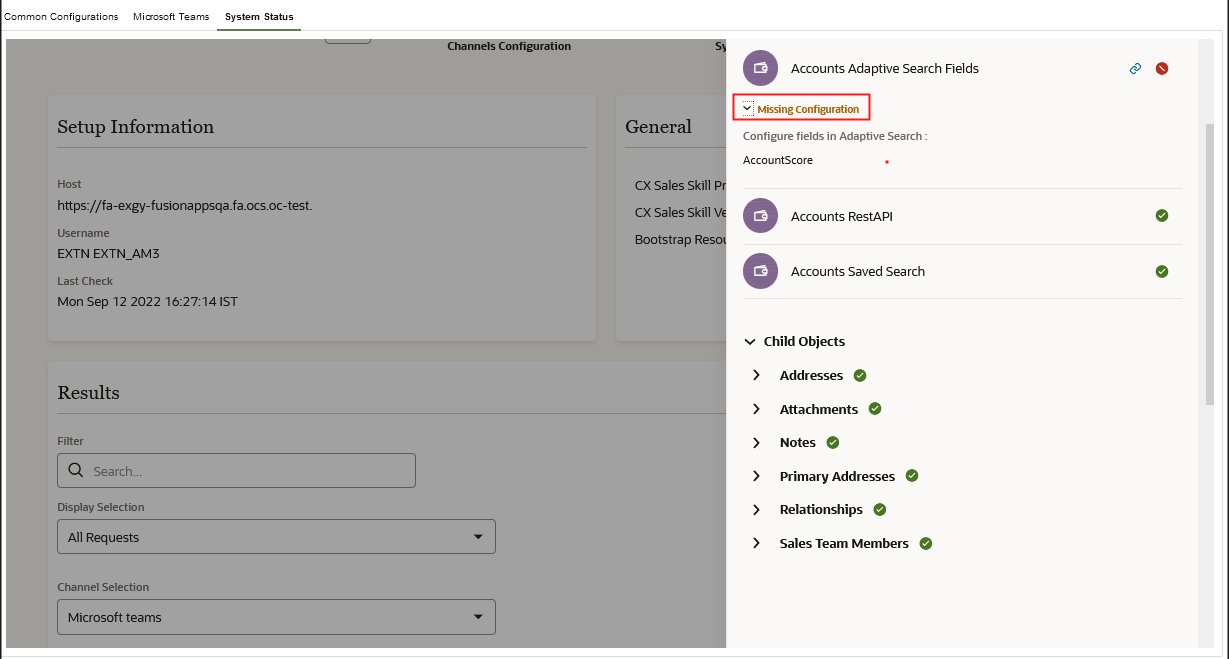Click the Accounts RestAPI label
The width and height of the screenshot is (1229, 659).
pyautogui.click(x=842, y=216)
